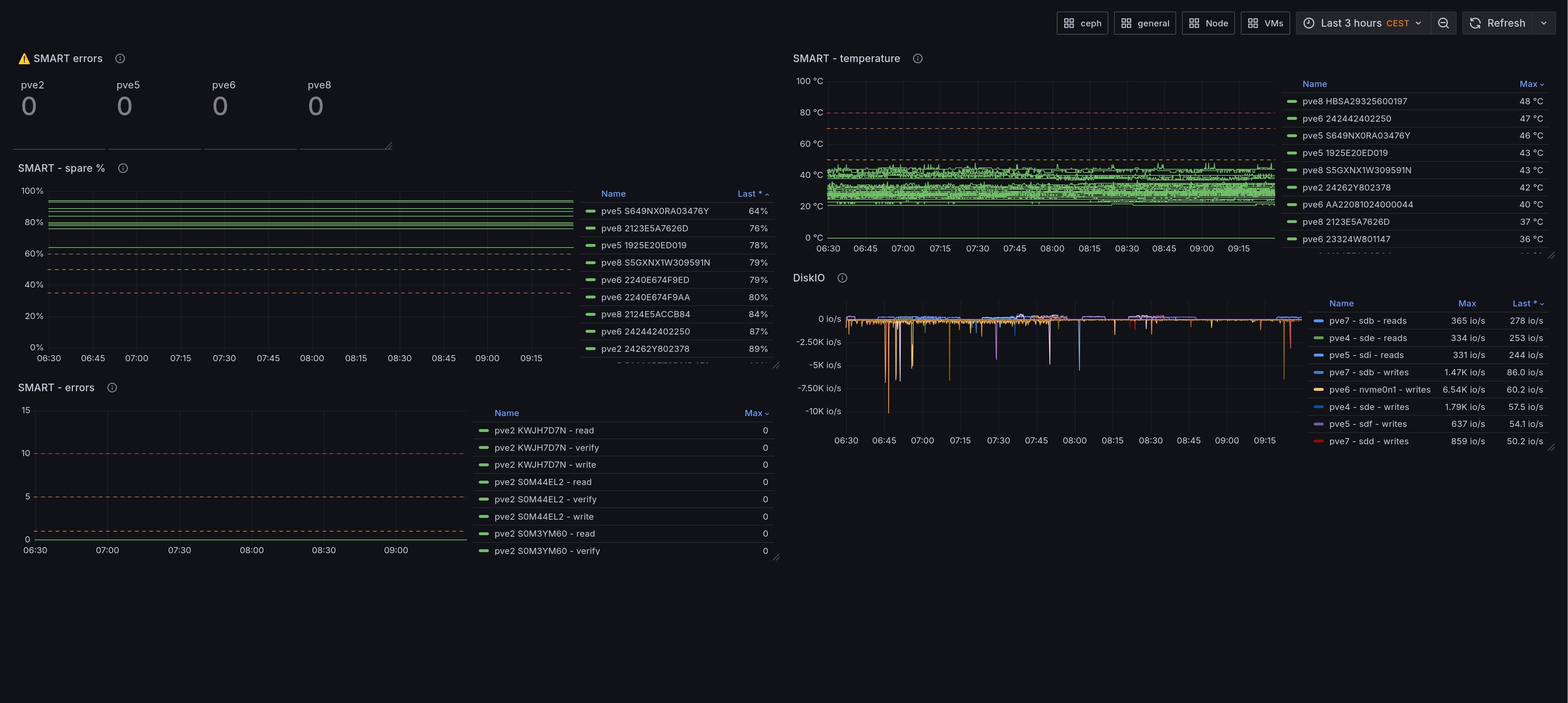1568x703 pixels.
Task: Open info tooltip icon for SMART errors panel
Action: tap(120, 58)
